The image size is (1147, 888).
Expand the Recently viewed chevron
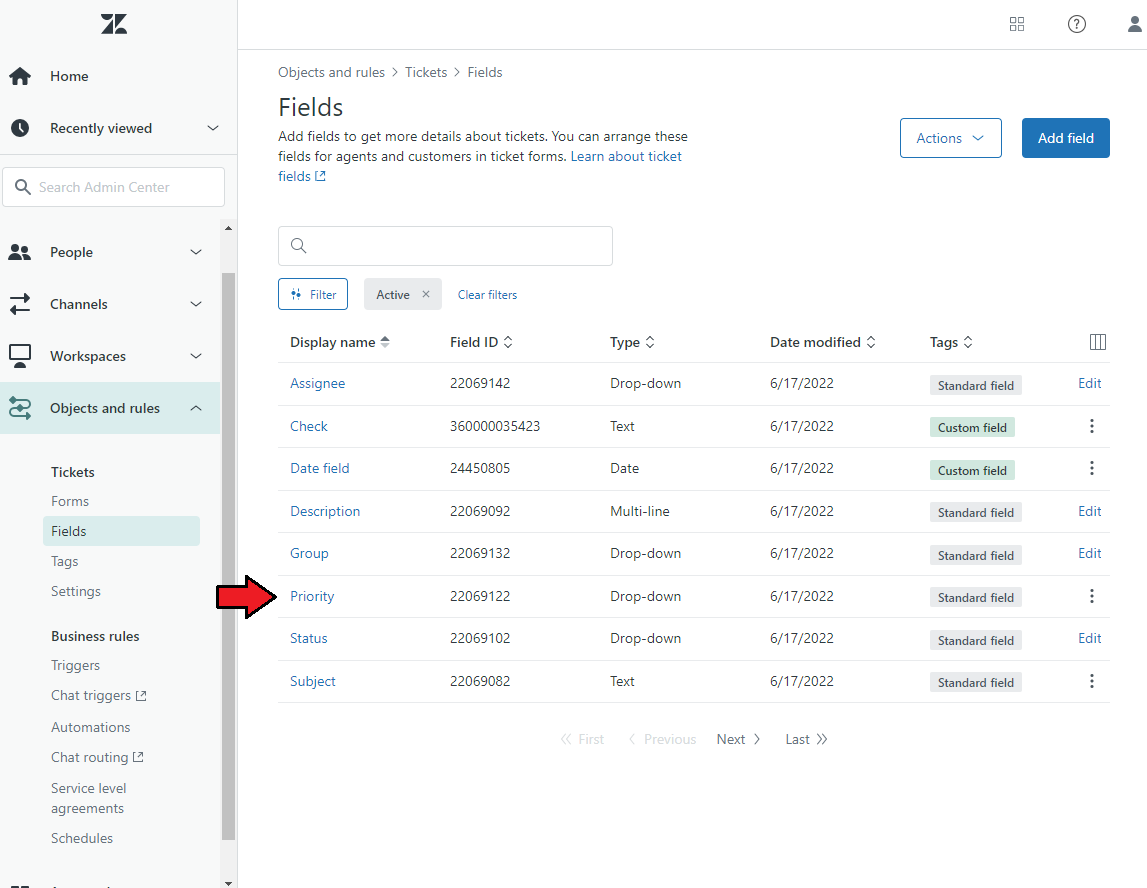coord(213,128)
